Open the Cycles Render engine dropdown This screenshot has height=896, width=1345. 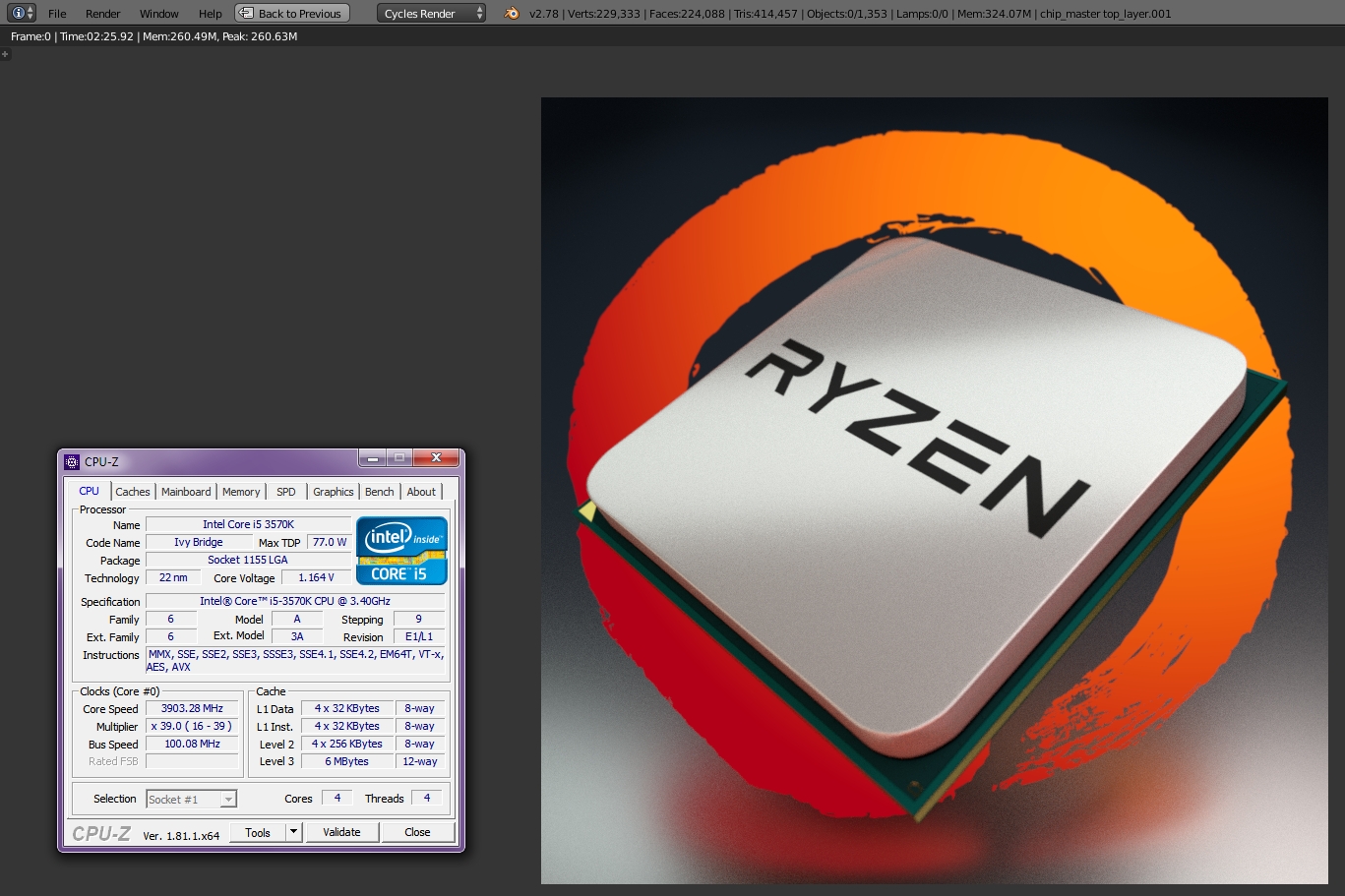coord(431,14)
